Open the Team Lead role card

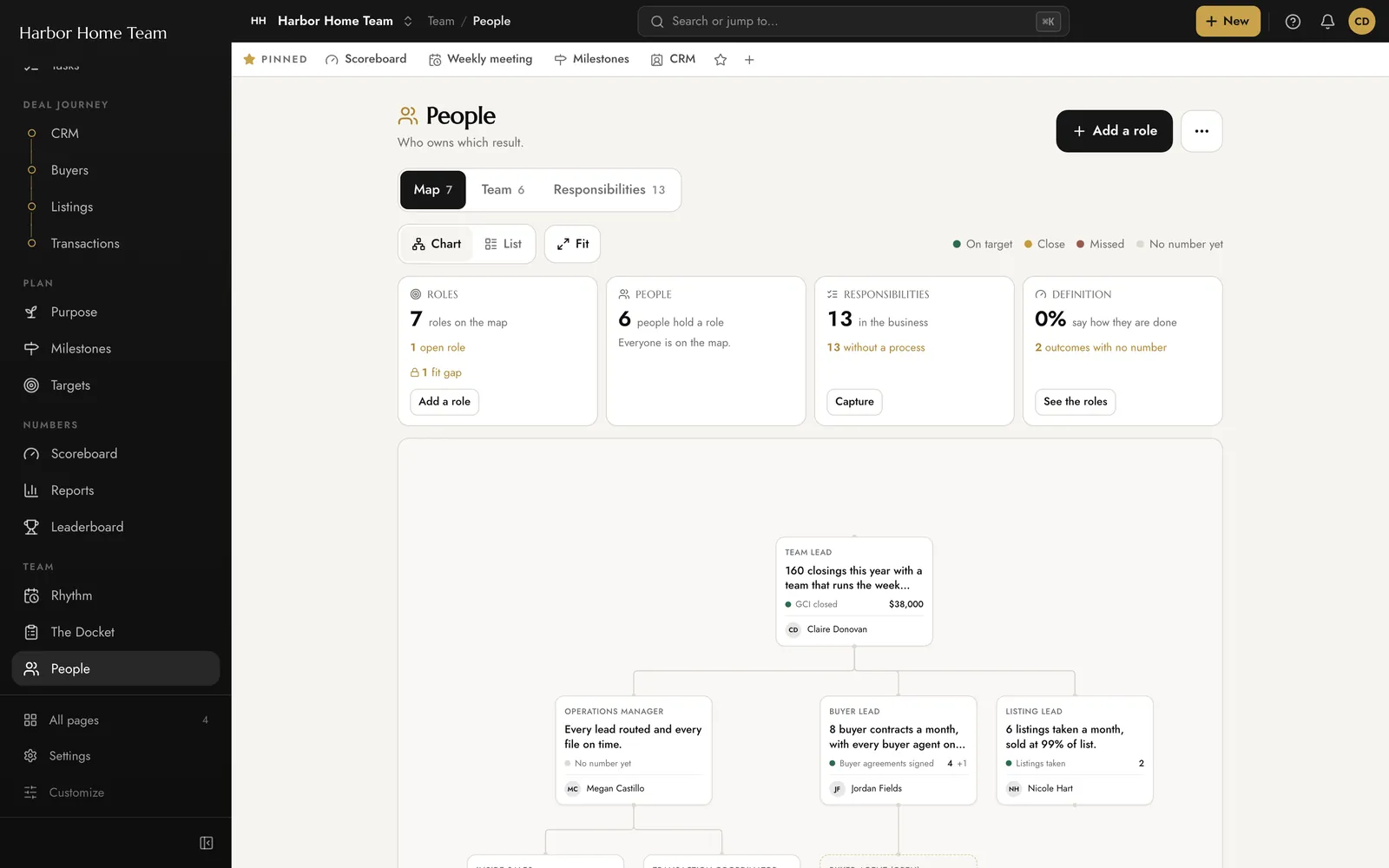point(854,591)
